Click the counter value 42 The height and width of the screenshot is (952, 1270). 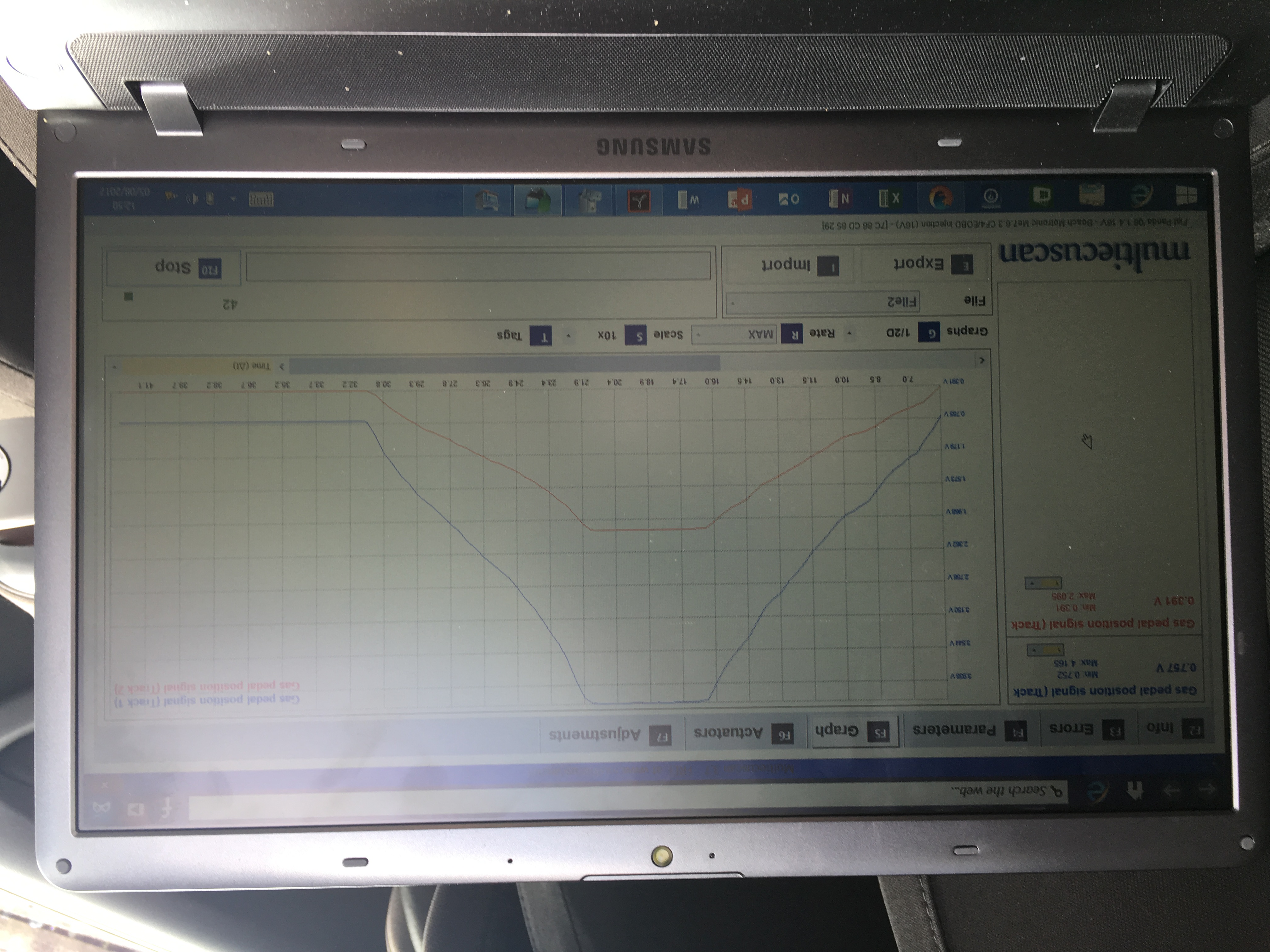pos(230,304)
